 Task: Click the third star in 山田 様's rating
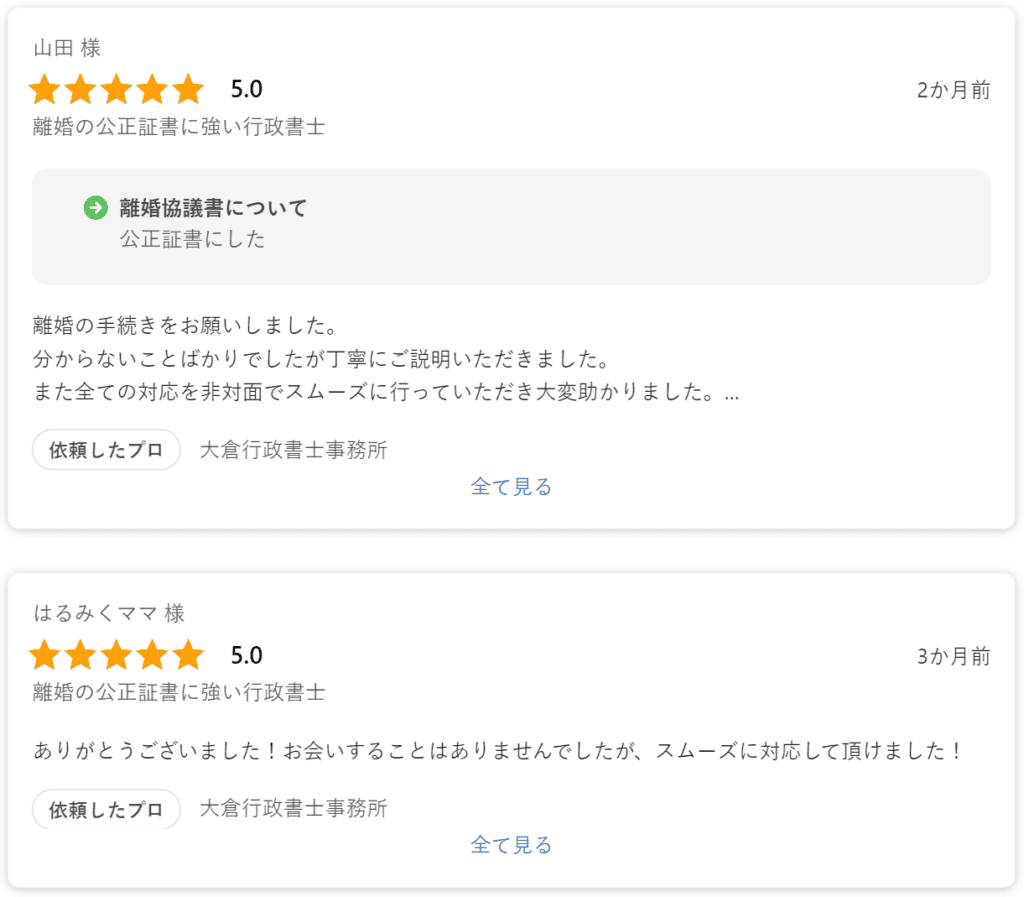[x=116, y=90]
